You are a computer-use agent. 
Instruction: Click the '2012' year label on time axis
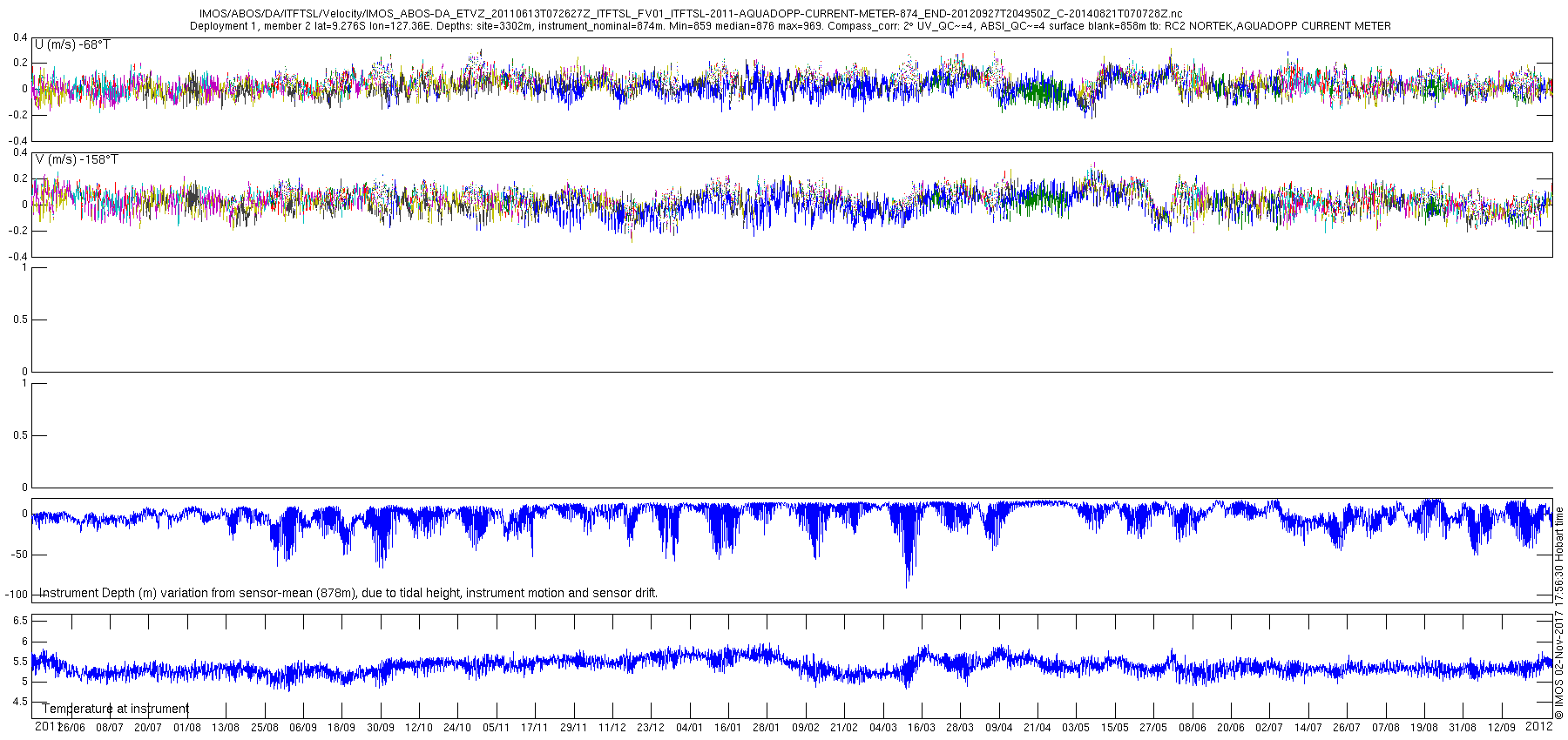pyautogui.click(x=1539, y=726)
